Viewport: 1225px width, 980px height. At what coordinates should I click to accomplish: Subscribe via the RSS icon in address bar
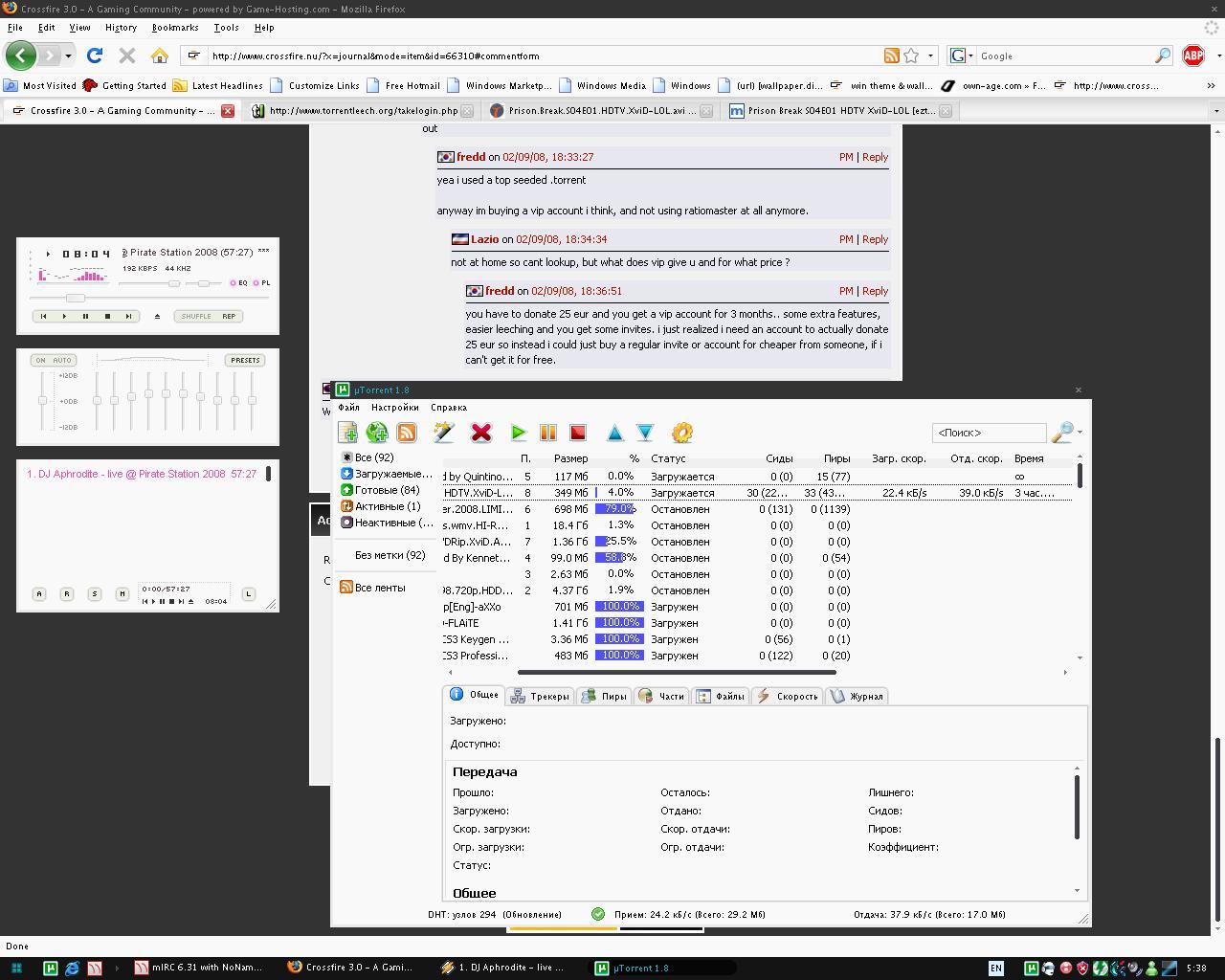892,56
